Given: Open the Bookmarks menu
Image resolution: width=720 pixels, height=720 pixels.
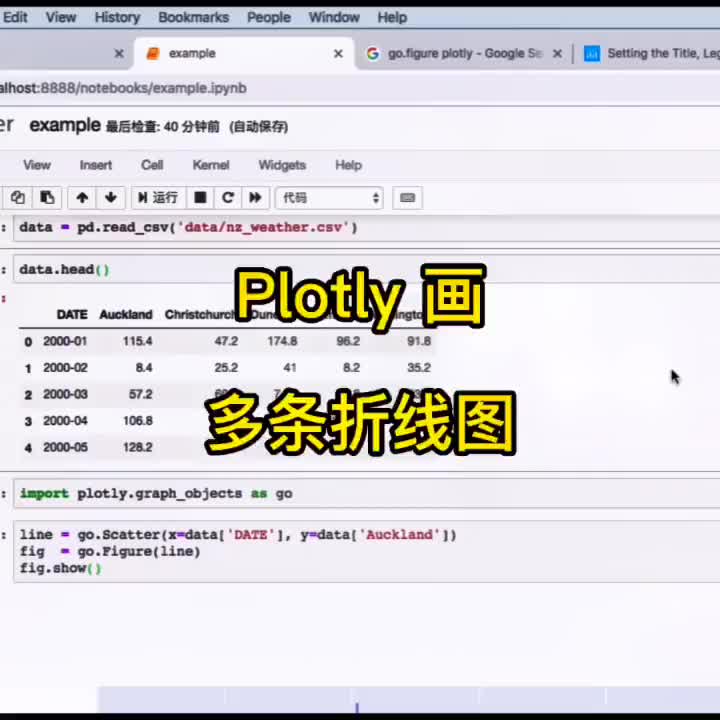Looking at the screenshot, I should pos(193,17).
